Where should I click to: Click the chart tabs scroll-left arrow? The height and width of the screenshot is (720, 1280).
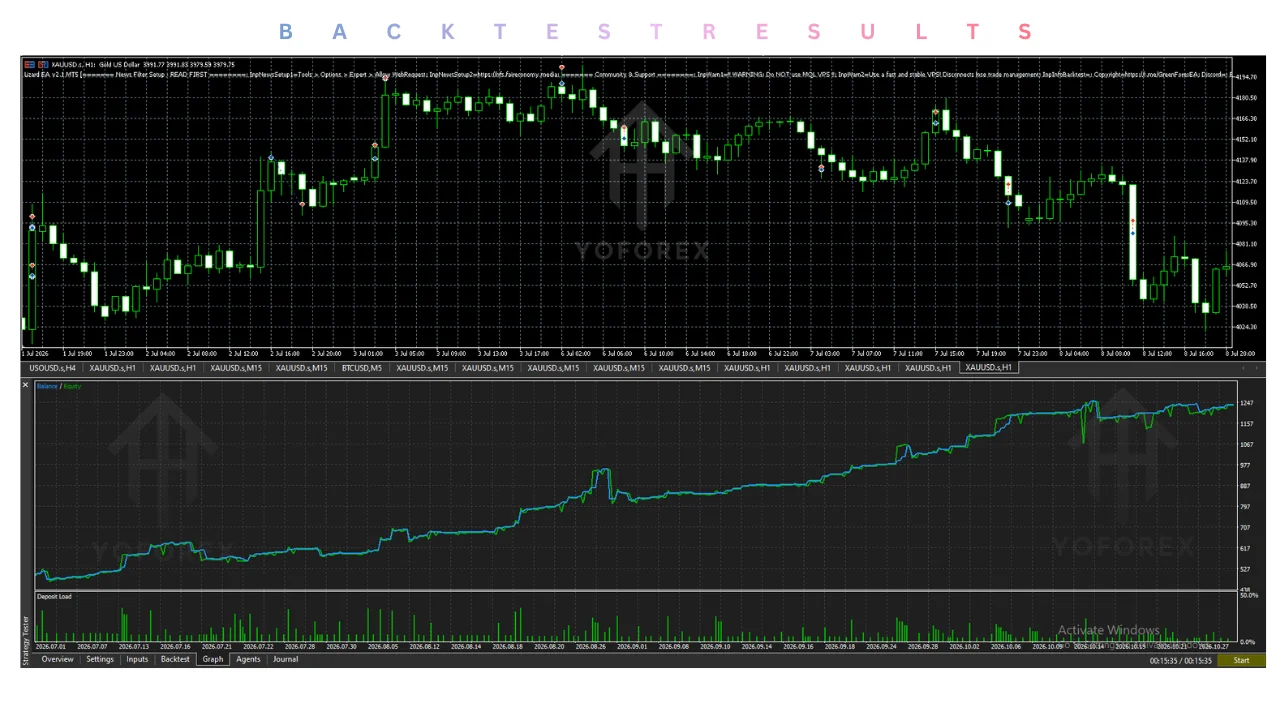point(1244,368)
